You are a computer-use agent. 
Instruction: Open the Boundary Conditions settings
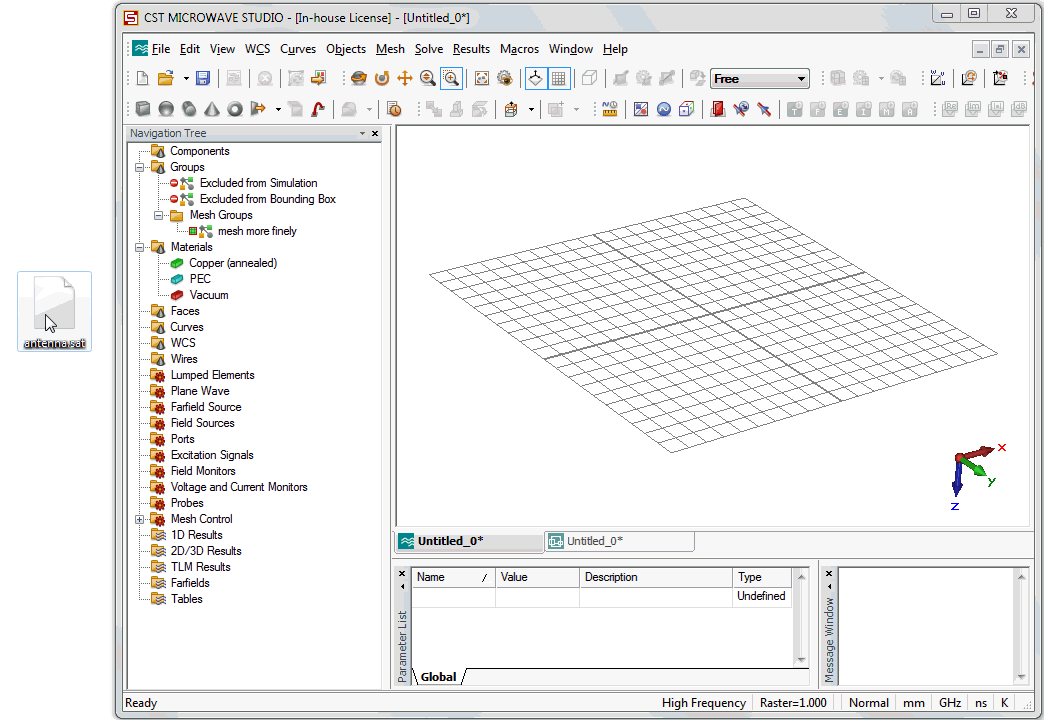pos(686,109)
